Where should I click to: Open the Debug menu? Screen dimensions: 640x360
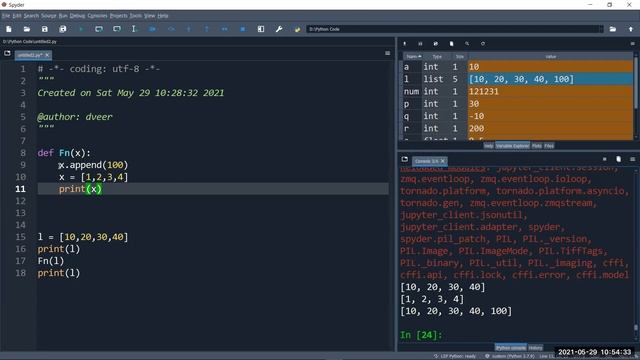coord(77,16)
